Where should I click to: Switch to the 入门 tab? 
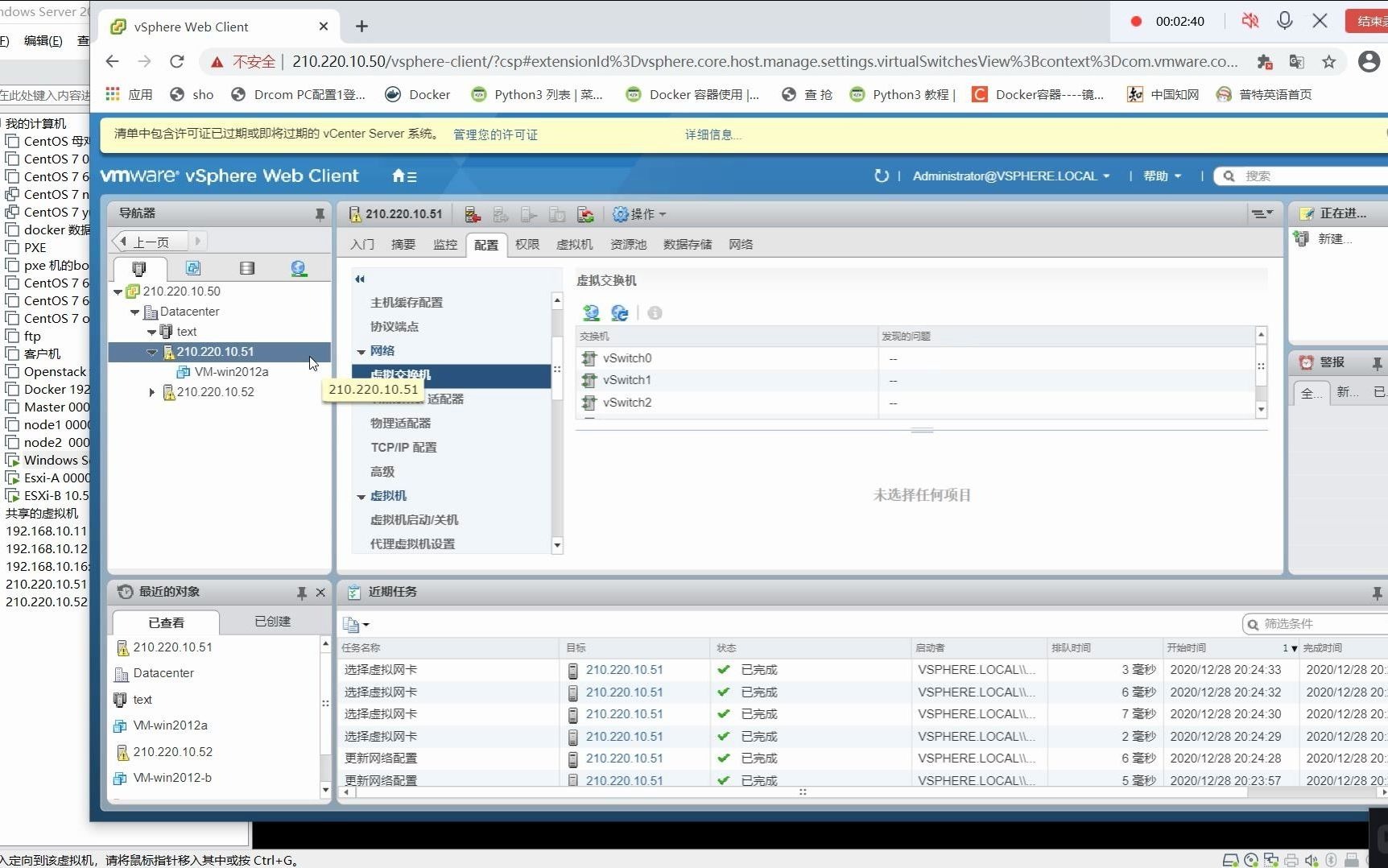point(362,244)
